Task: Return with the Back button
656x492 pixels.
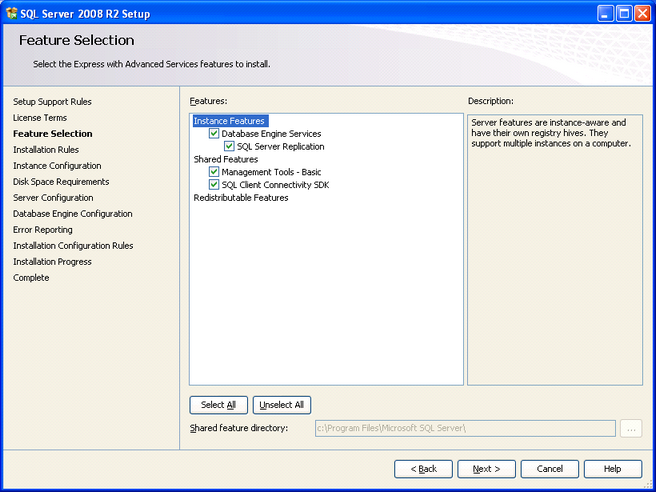Action: click(423, 469)
